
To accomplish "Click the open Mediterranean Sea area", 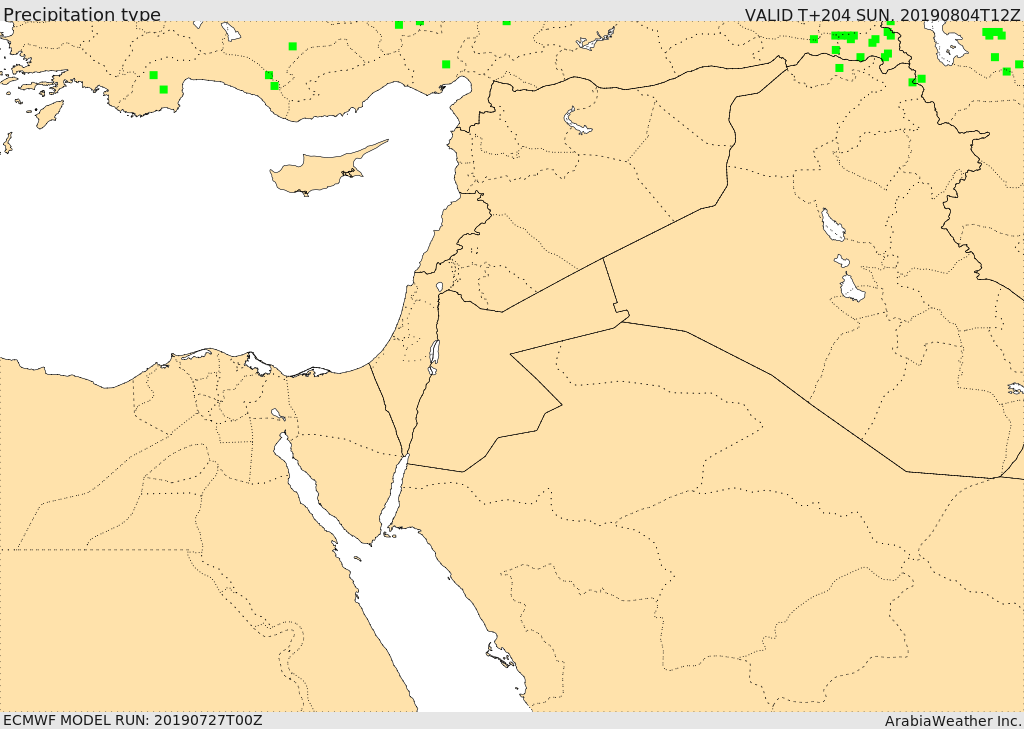I will coord(200,250).
